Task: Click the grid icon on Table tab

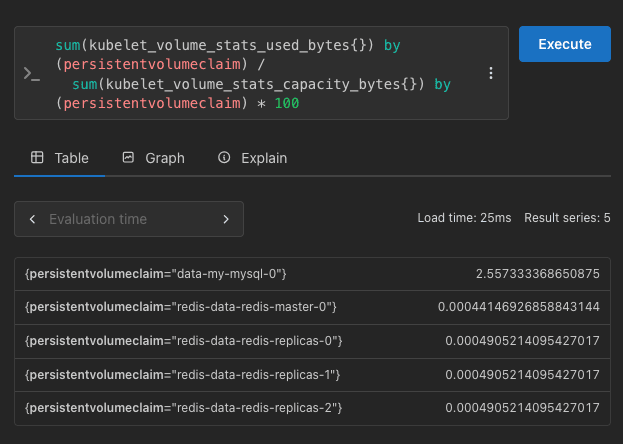Action: 37,158
